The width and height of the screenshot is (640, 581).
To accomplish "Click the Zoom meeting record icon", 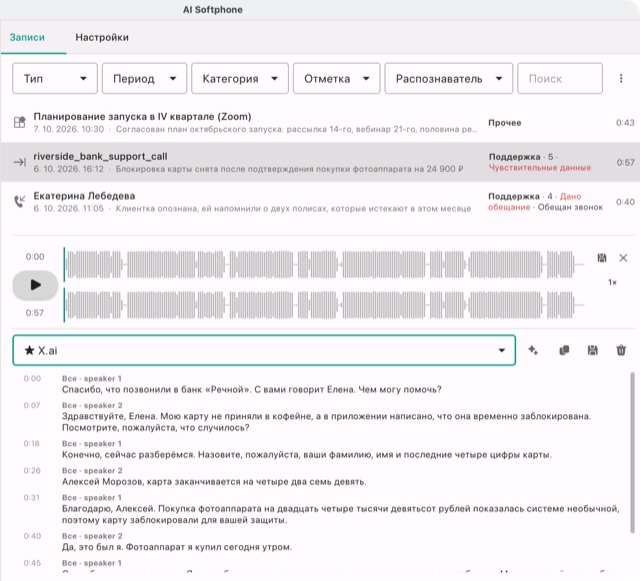I will (20, 122).
